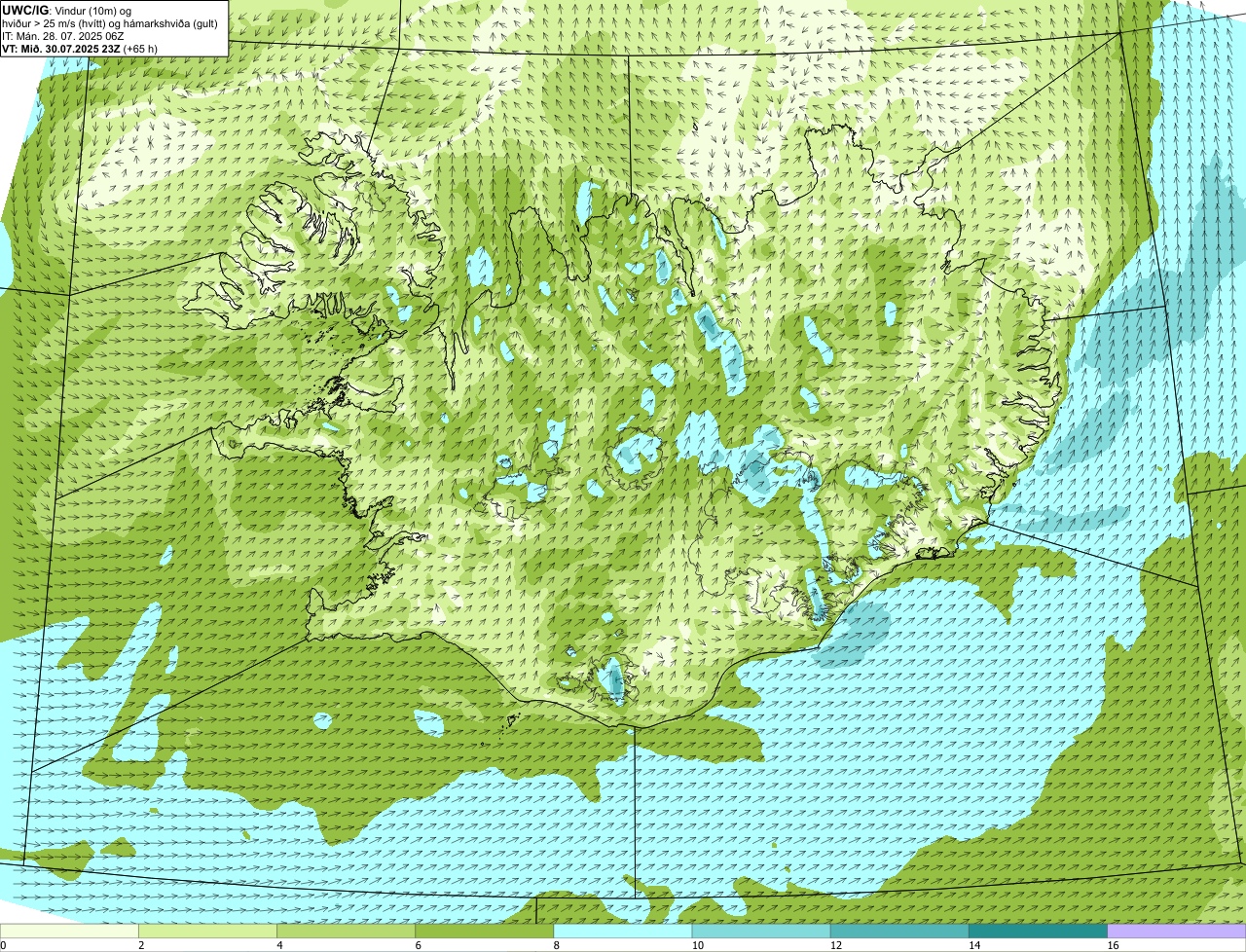
Task: Click the 10–12 m/s turquoise legend swatch
Action: click(x=761, y=931)
